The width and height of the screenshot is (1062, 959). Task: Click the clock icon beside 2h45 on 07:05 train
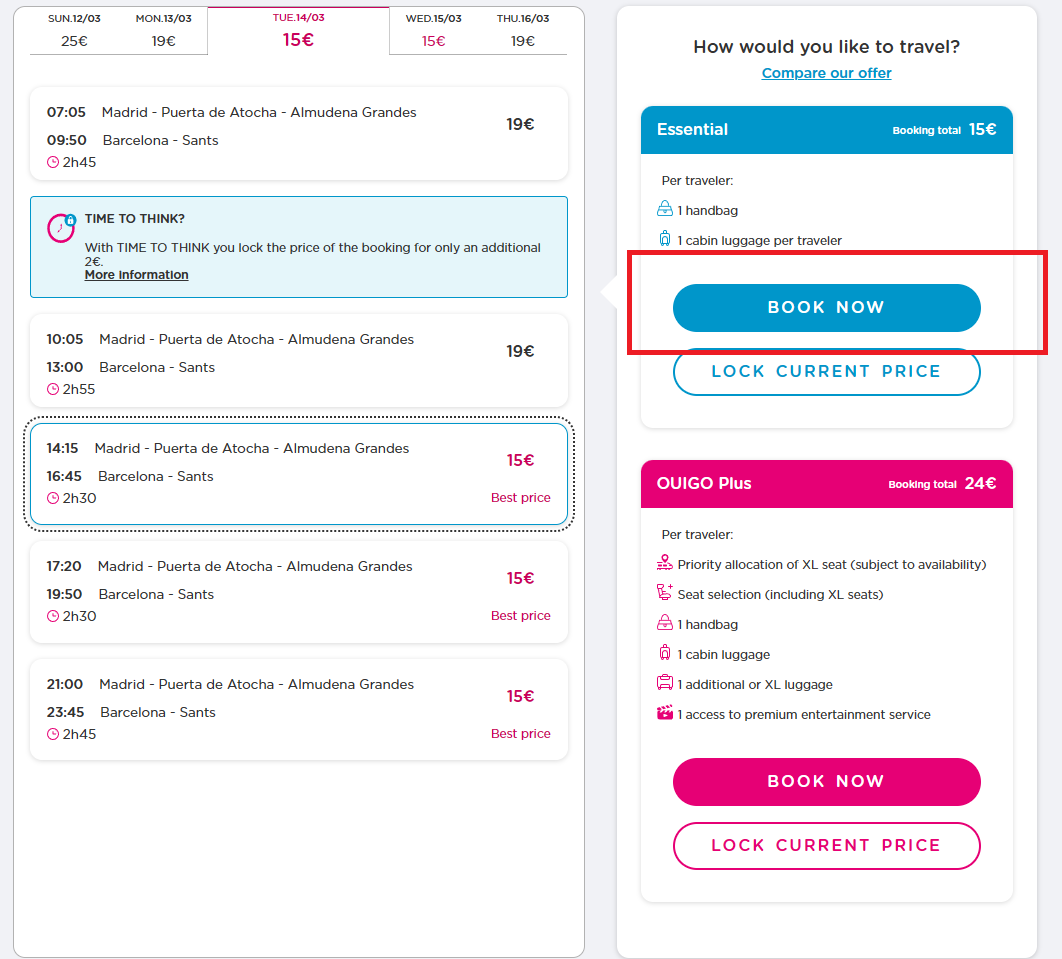click(53, 163)
